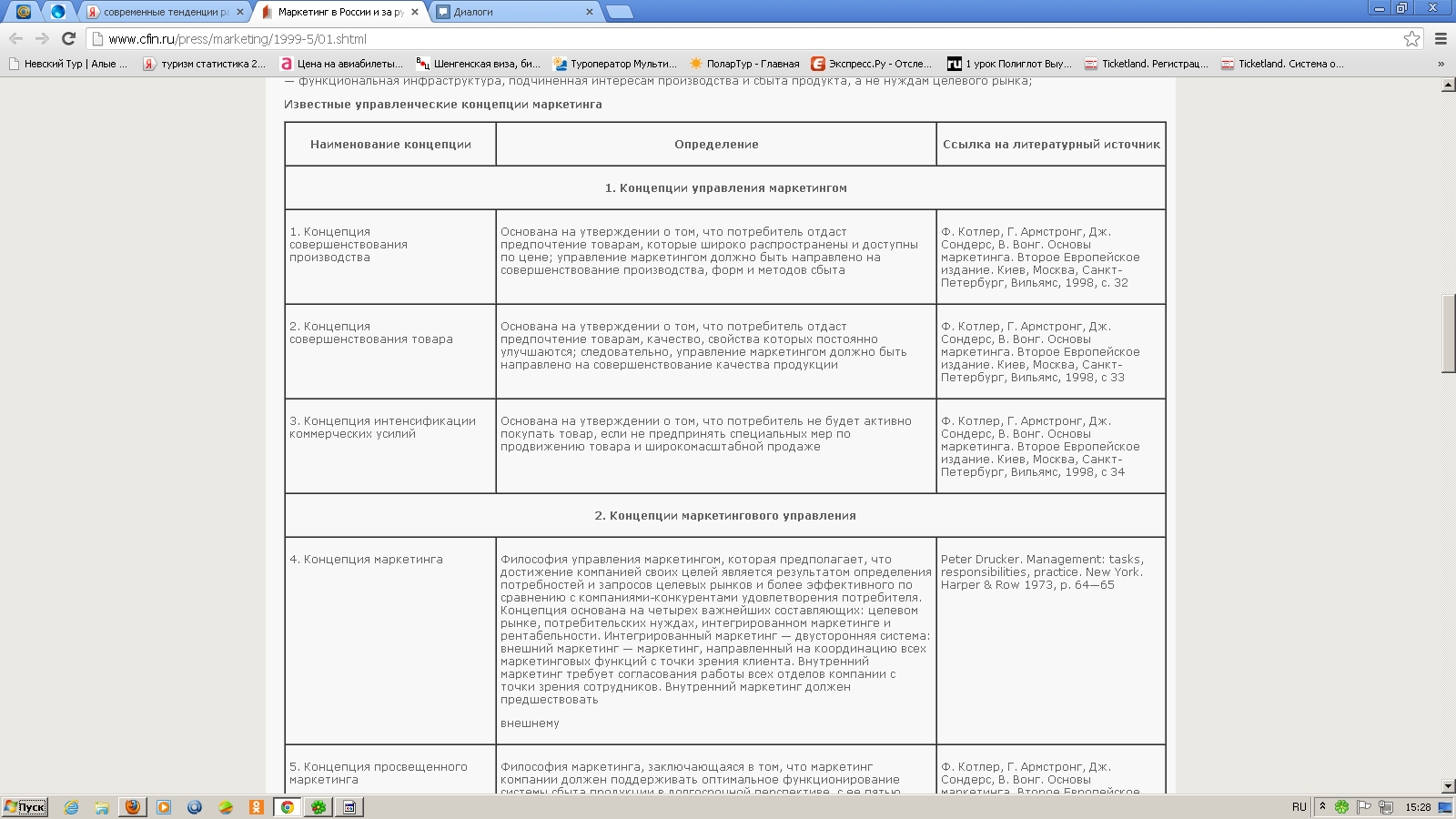This screenshot has width=1456, height=819.
Task: Switch to Firefox in the taskbar
Action: (133, 807)
